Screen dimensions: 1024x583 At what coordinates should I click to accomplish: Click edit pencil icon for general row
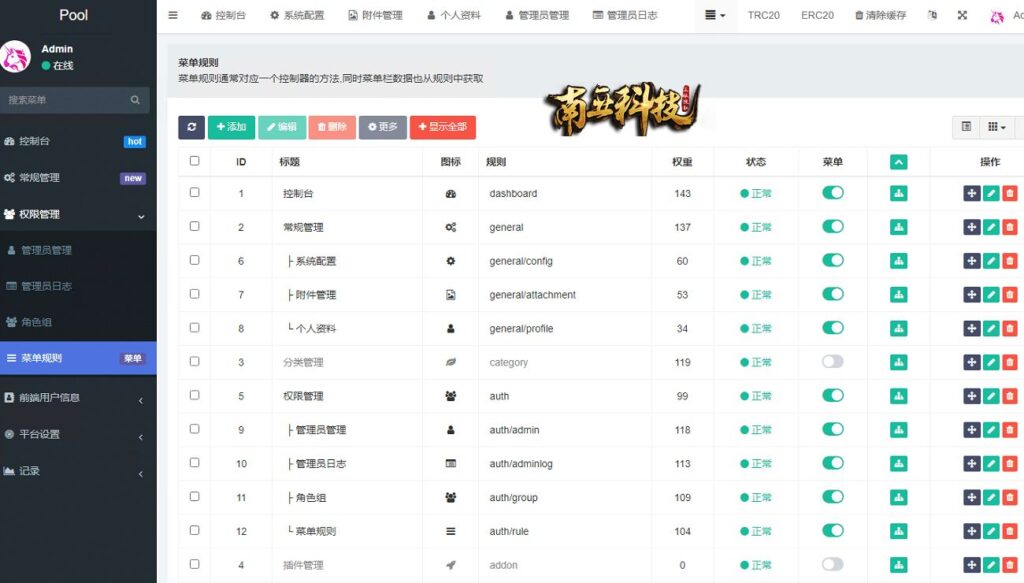[x=991, y=227]
